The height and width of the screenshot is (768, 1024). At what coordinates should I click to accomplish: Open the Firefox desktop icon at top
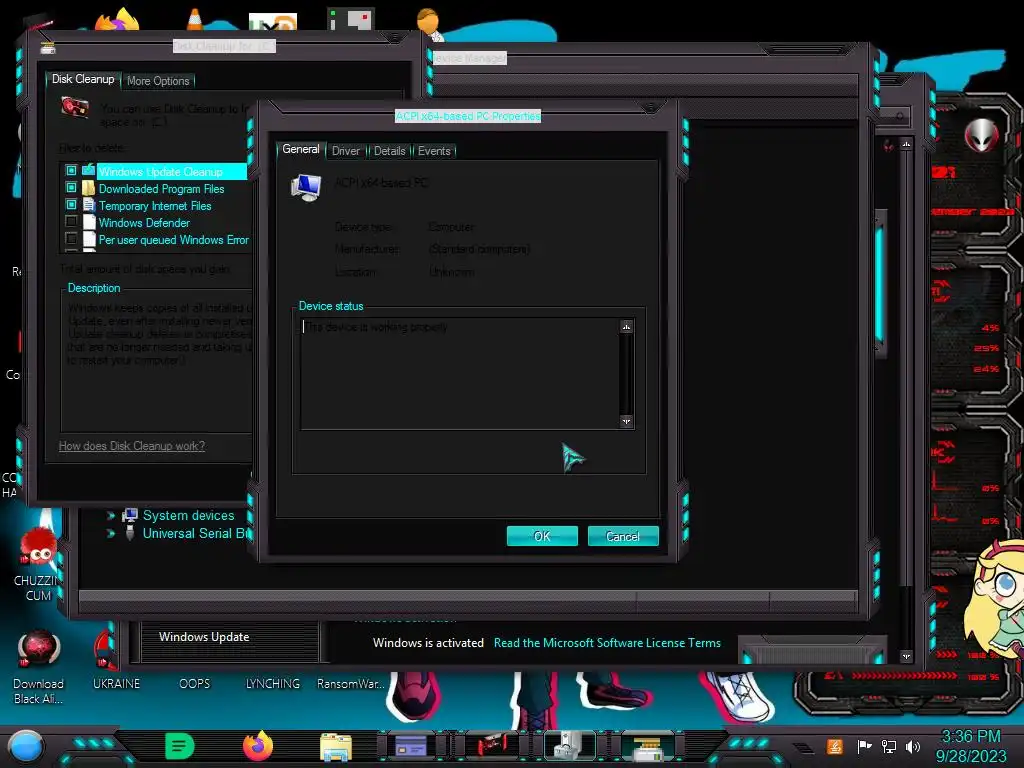pos(118,20)
